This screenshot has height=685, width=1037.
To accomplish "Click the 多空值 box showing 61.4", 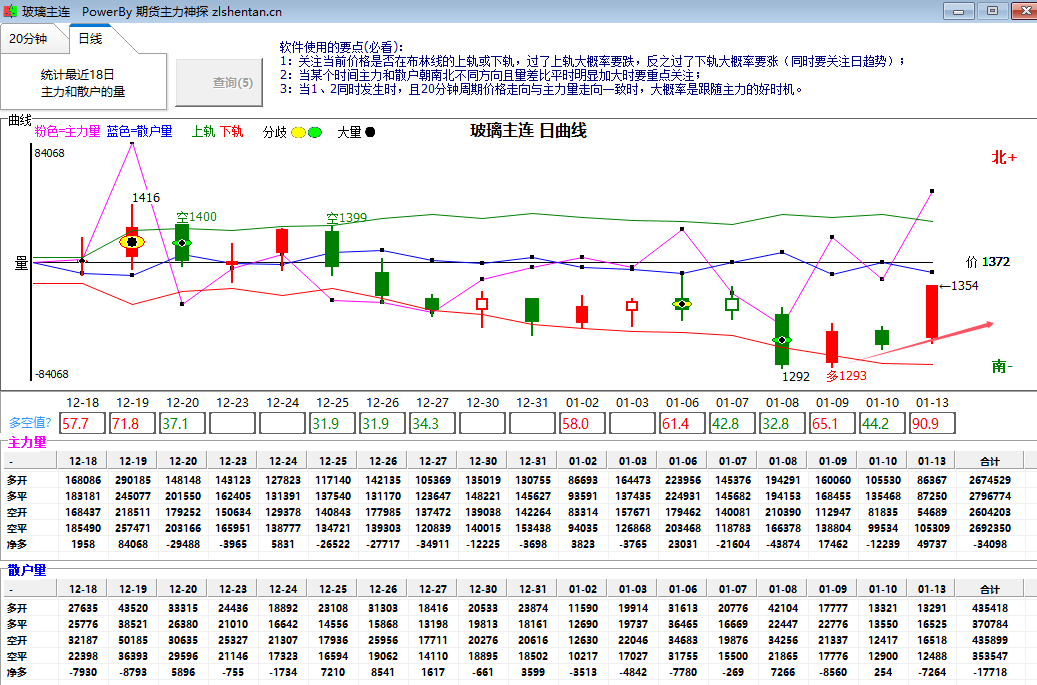I will click(683, 423).
